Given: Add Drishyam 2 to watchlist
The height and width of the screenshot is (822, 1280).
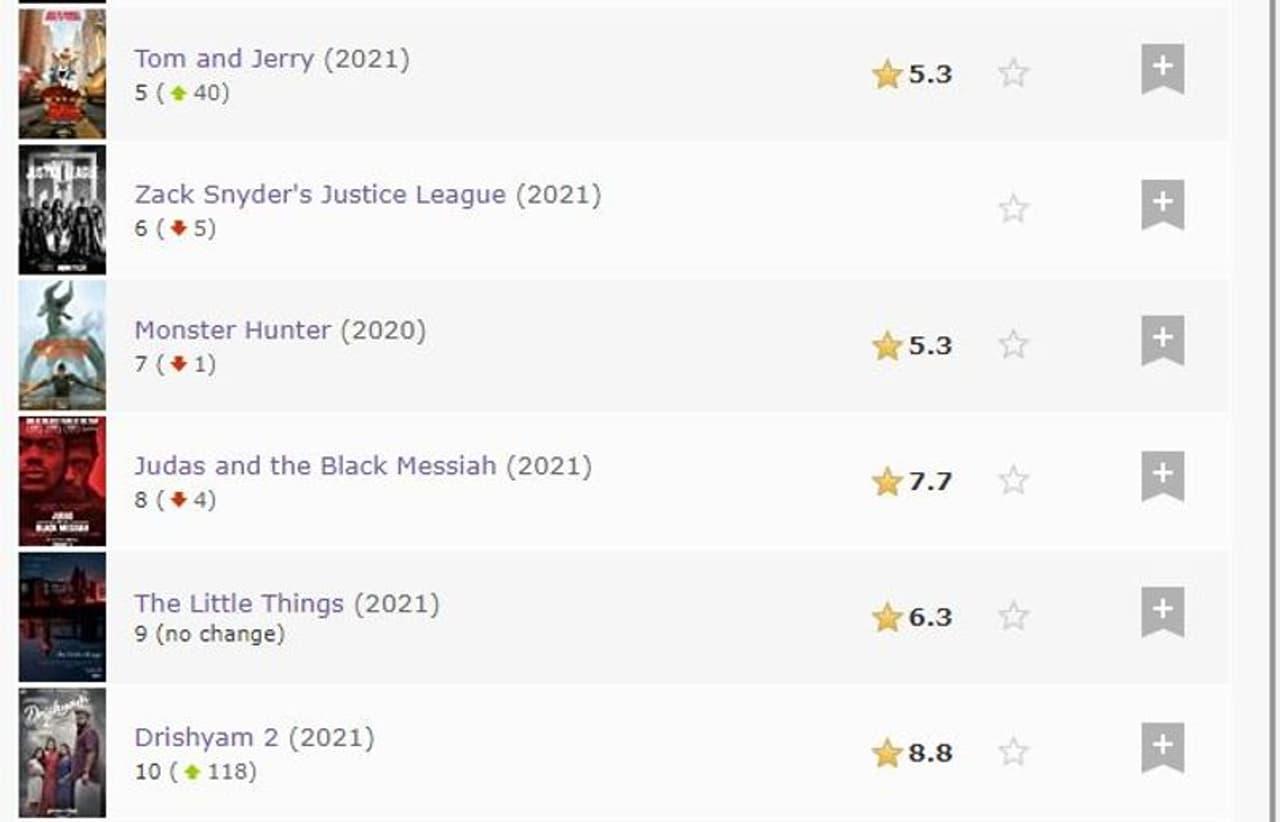Looking at the screenshot, I should [1162, 748].
